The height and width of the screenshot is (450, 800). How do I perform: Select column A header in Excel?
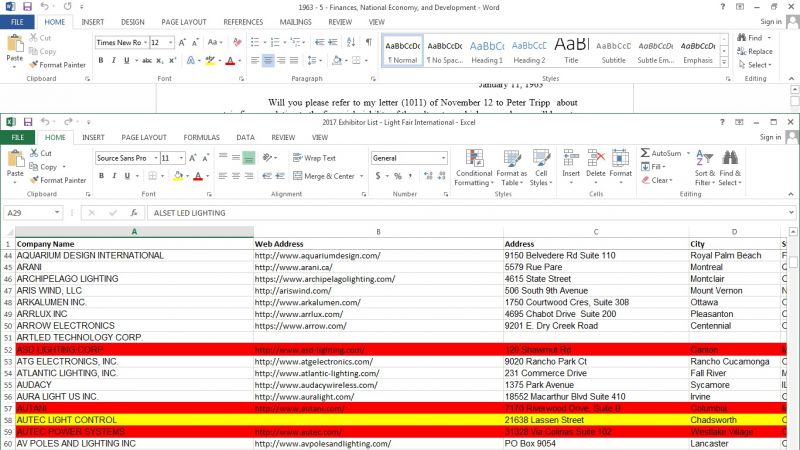tap(134, 232)
